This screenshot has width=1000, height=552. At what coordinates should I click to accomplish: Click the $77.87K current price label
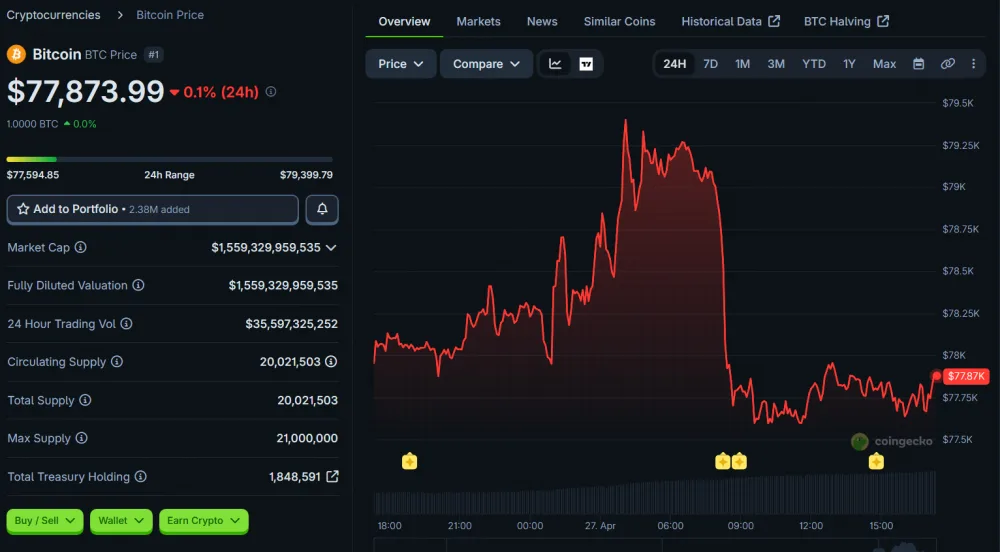coord(966,376)
